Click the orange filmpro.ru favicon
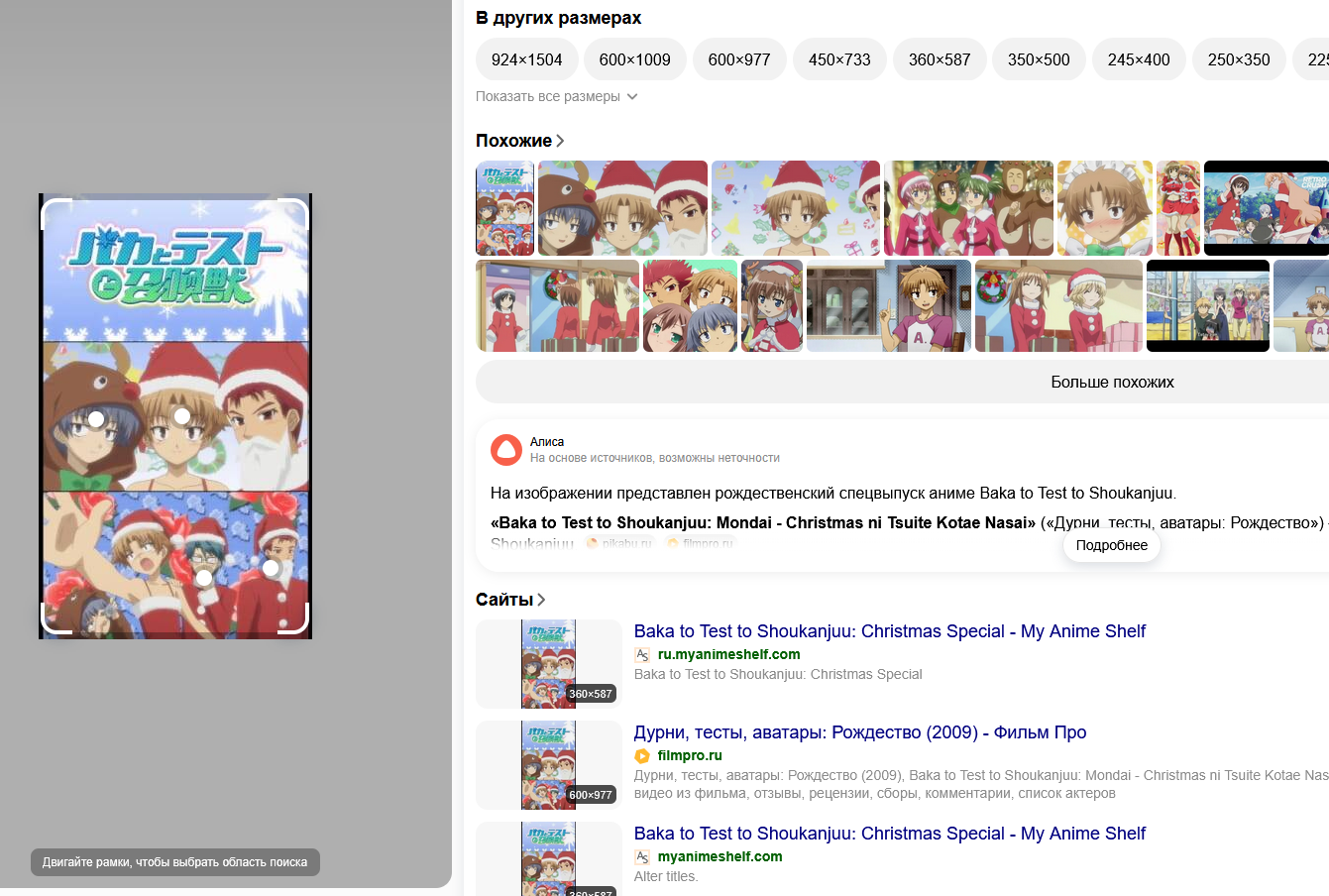 642,756
